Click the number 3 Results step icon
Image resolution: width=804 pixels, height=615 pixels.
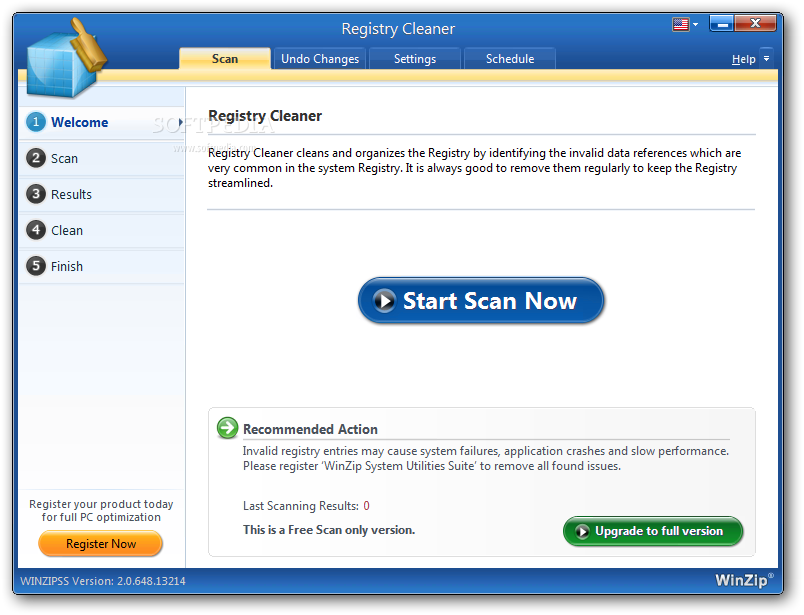36,194
